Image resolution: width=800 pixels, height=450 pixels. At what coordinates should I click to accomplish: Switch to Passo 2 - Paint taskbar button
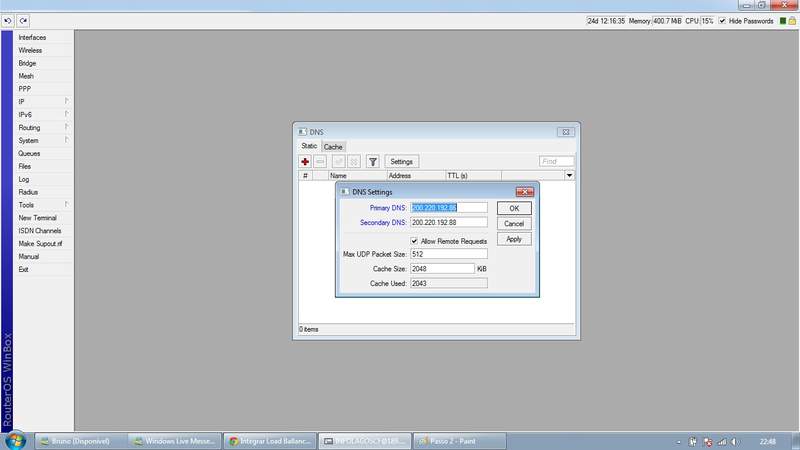click(459, 441)
